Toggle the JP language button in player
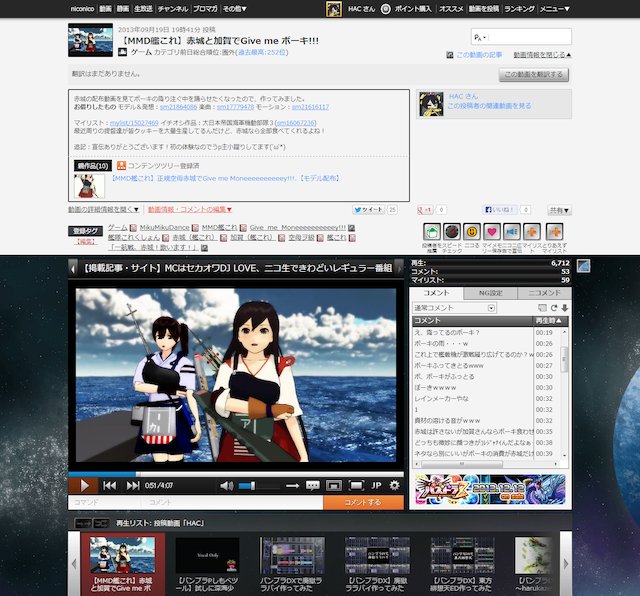Screen dimensions: 640x596 coord(376,485)
